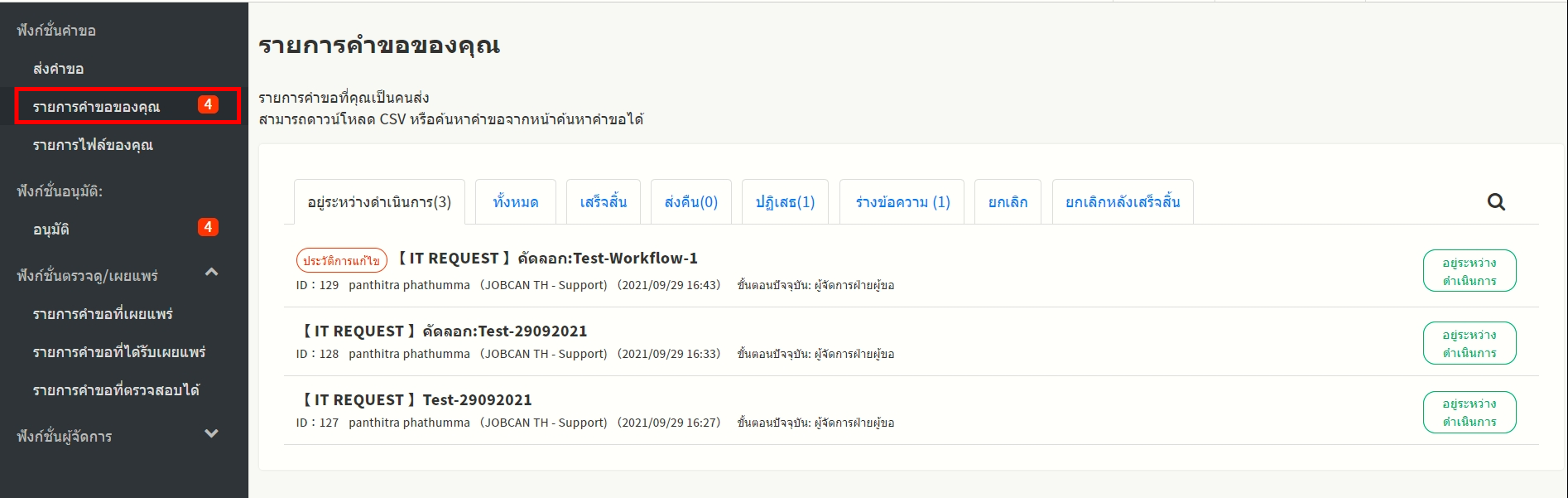Click the red badge beside อนุมัติ
This screenshot has height=498, width=1568.
point(208,227)
